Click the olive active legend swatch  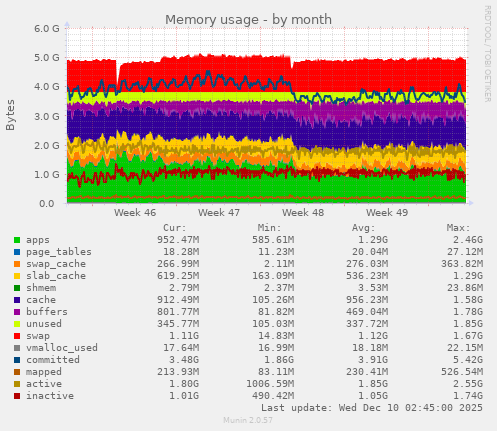click(17, 384)
